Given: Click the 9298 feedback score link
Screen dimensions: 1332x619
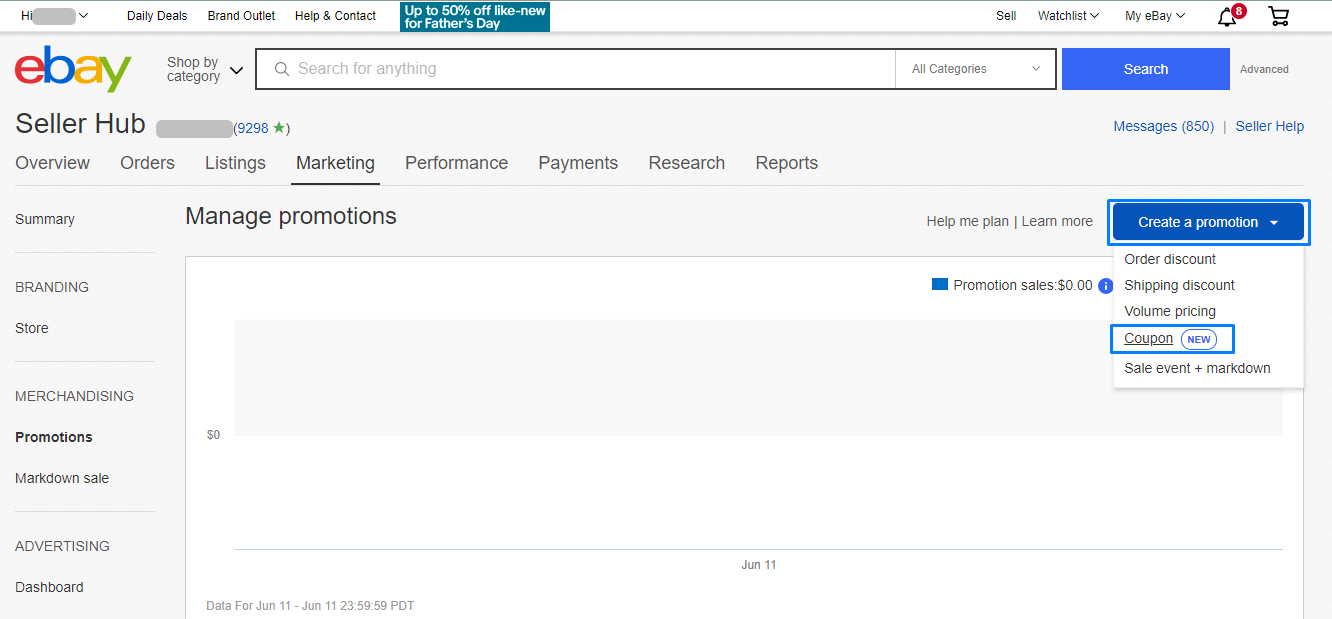Looking at the screenshot, I should pos(252,128).
